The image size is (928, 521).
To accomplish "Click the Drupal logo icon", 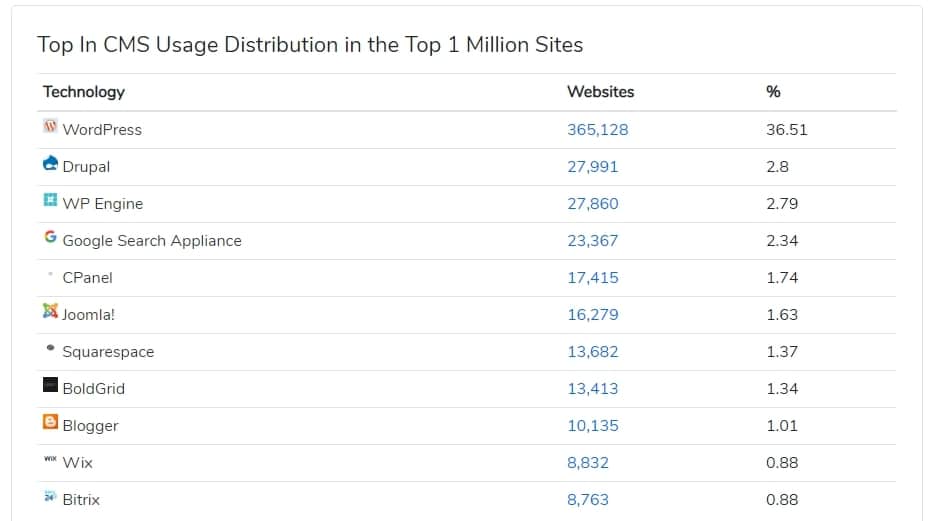I will (x=50, y=163).
